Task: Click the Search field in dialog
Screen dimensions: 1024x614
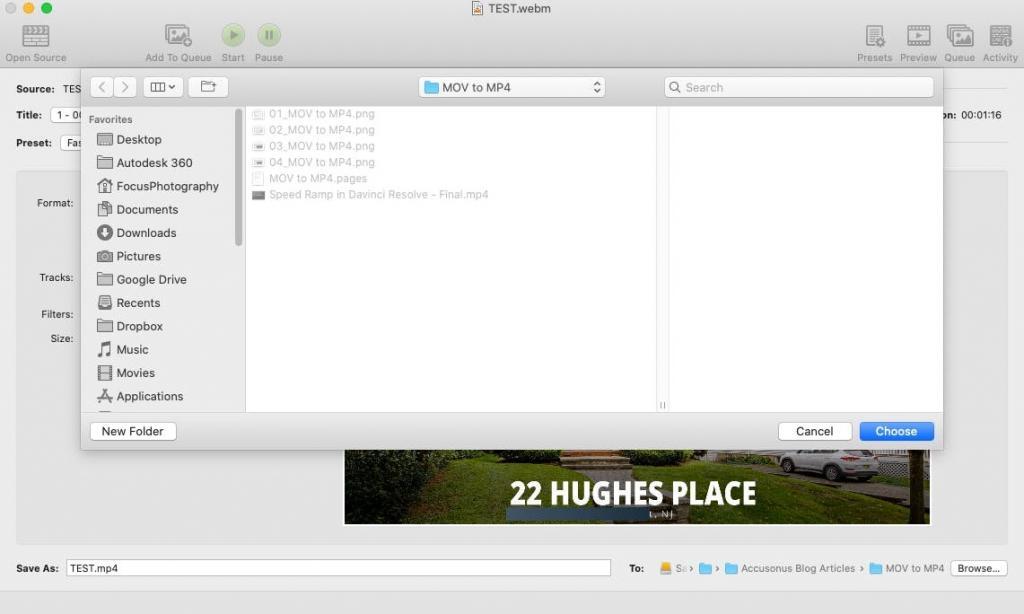Action: click(x=799, y=88)
